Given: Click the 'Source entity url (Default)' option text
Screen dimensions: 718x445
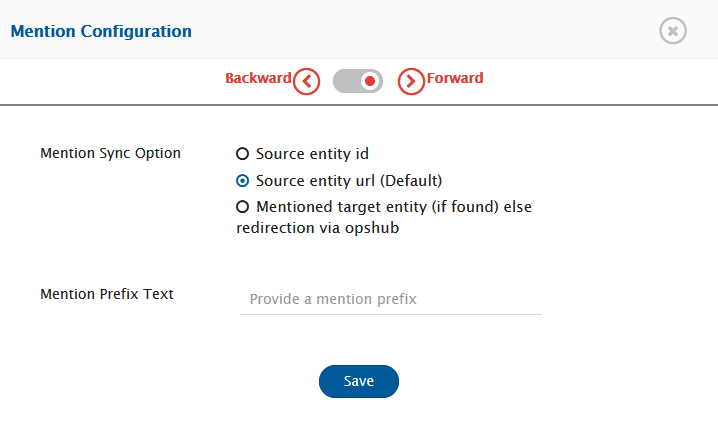Looking at the screenshot, I should pyautogui.click(x=348, y=181).
